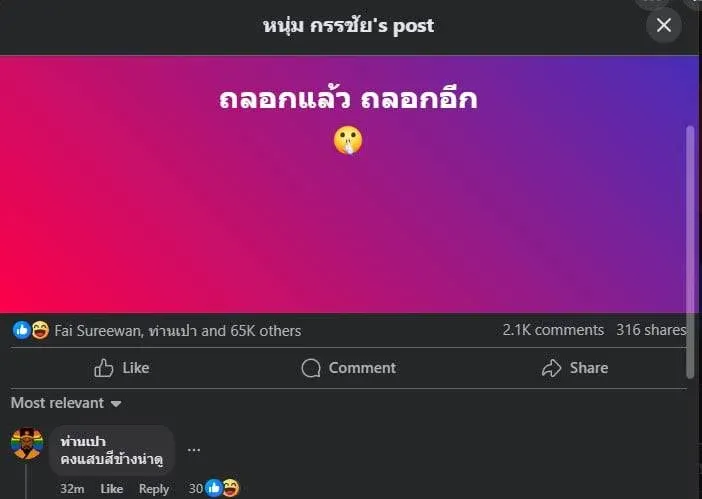Click the like reaction icon on ท่านเปา's comment
Image resolution: width=702 pixels, height=499 pixels.
click(214, 488)
